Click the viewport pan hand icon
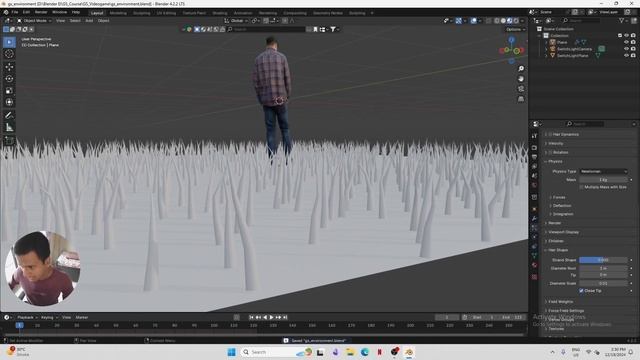The image size is (640, 360). point(521,79)
